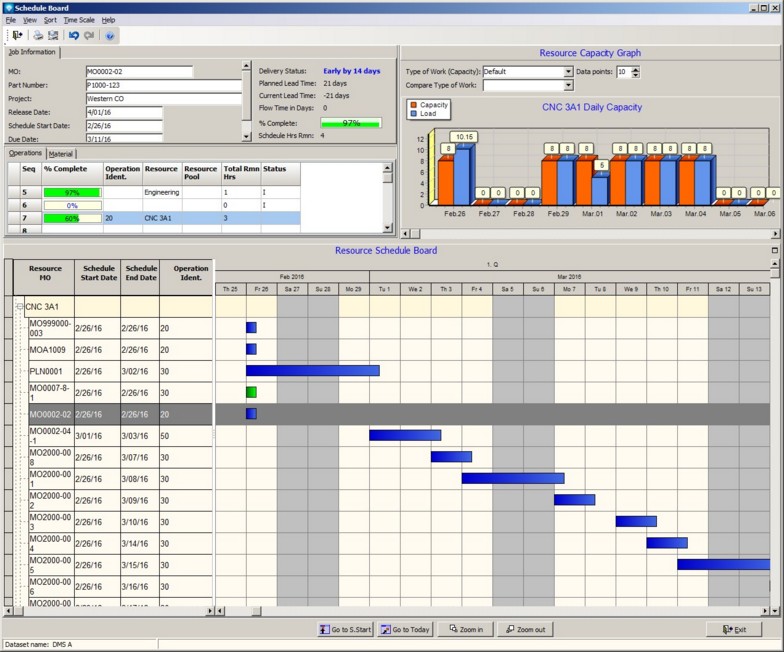Image resolution: width=784 pixels, height=652 pixels.
Task: Click the Go to S.Start button
Action: (x=344, y=629)
